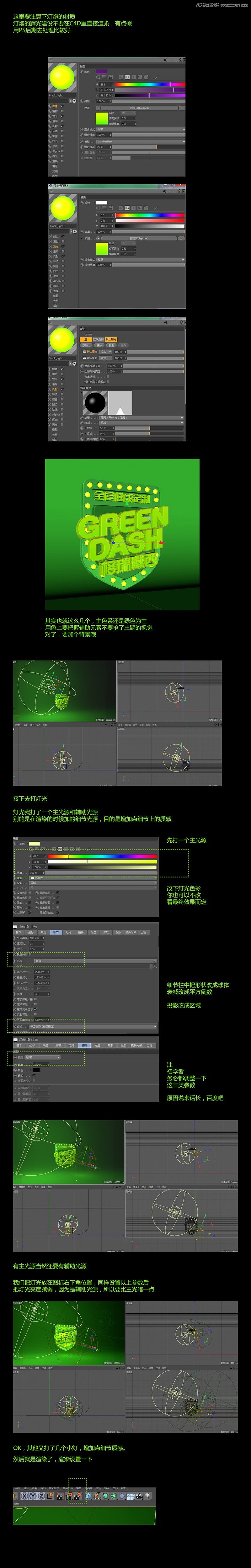Image resolution: width=251 pixels, height=1568 pixels.
Task: Click the green Fresnel gradient thumbnail in color panel
Action: click(x=102, y=118)
